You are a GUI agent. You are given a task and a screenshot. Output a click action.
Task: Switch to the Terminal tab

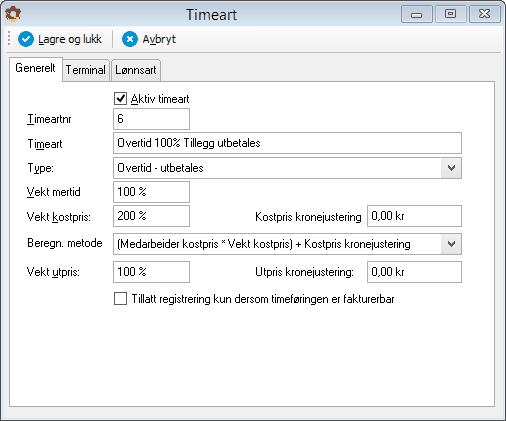click(86, 70)
